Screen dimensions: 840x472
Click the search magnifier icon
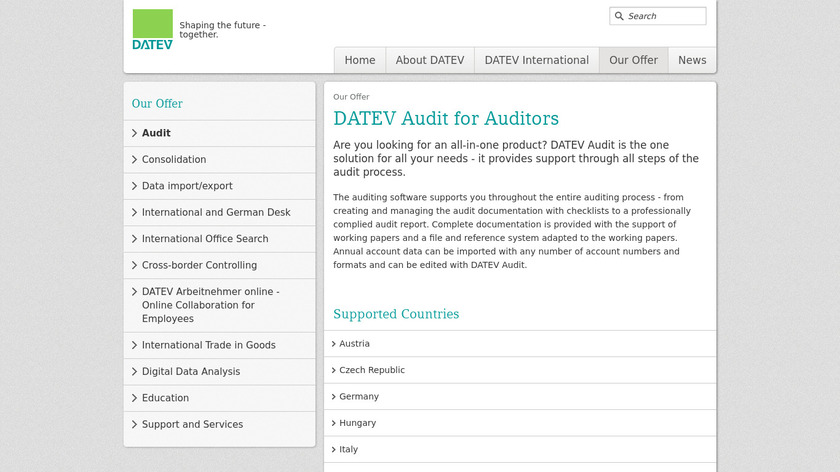point(619,16)
